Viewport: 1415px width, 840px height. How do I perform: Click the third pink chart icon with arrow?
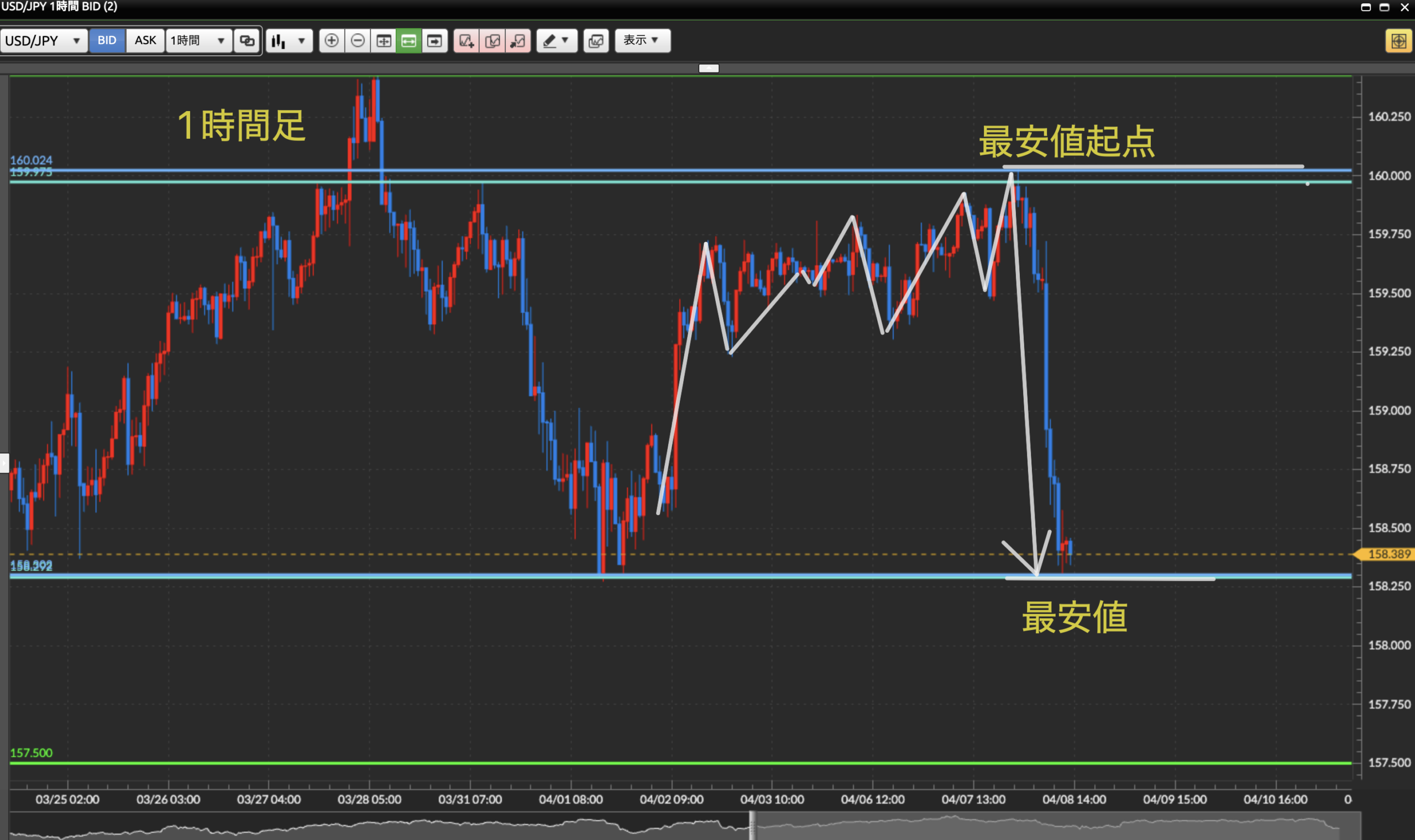coord(517,41)
